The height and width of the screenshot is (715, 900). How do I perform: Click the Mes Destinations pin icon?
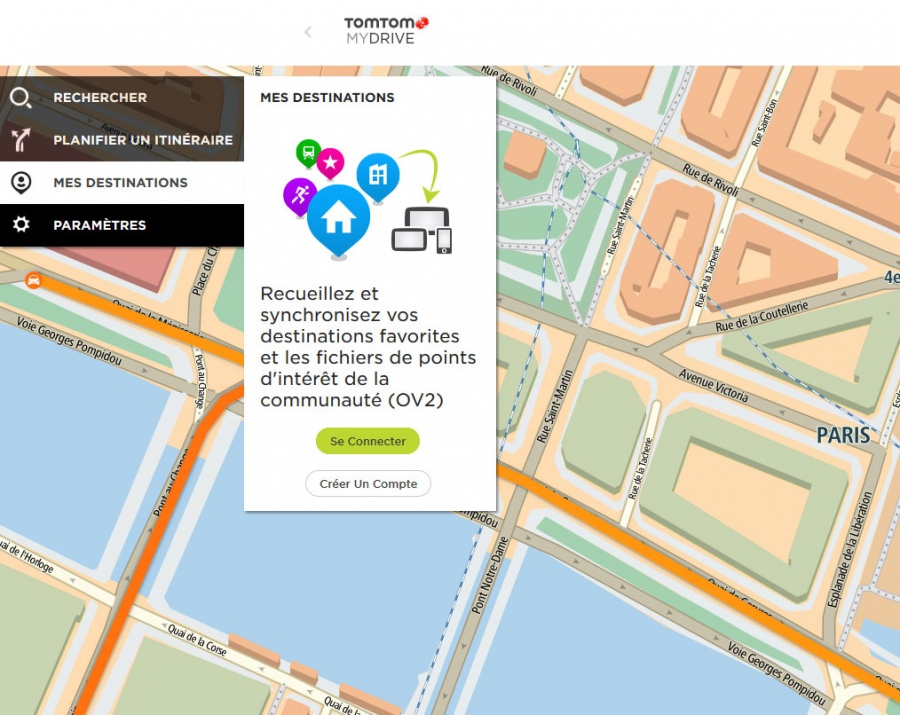coord(21,182)
